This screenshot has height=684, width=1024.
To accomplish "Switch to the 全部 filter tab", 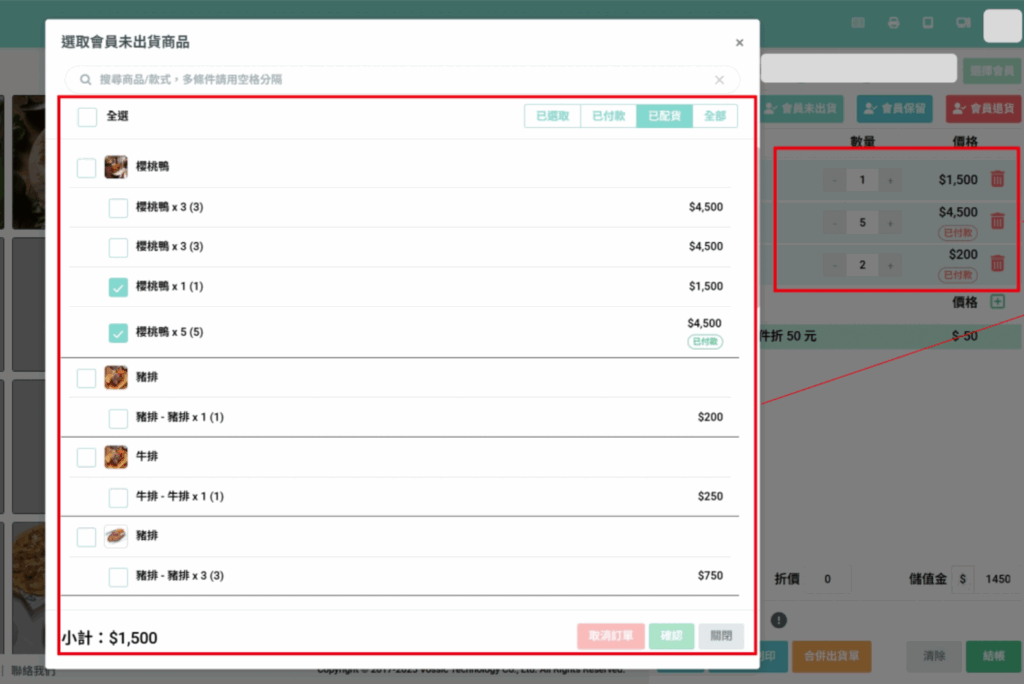I will [715, 116].
